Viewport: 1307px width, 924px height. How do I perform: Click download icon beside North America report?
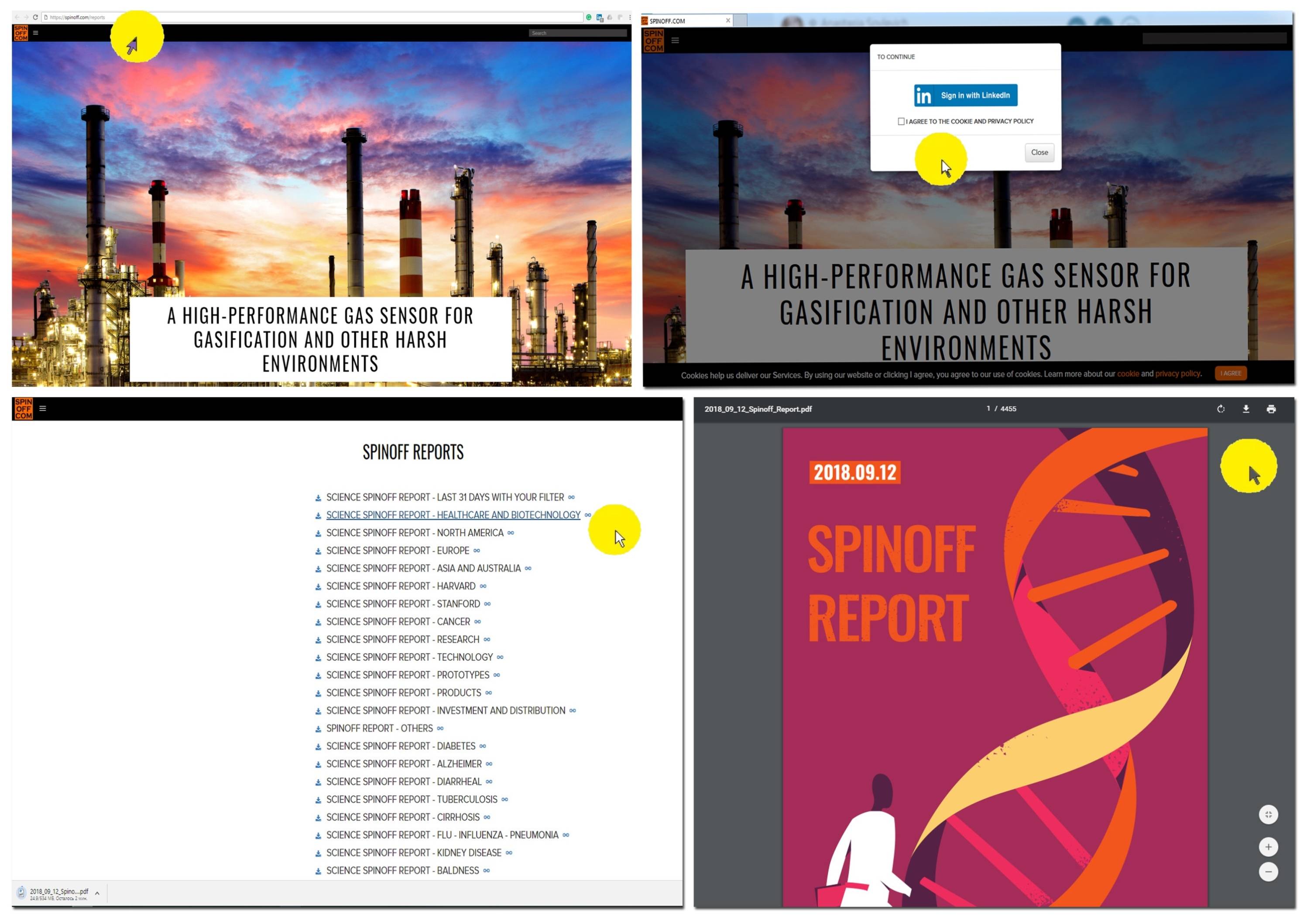click(x=318, y=534)
